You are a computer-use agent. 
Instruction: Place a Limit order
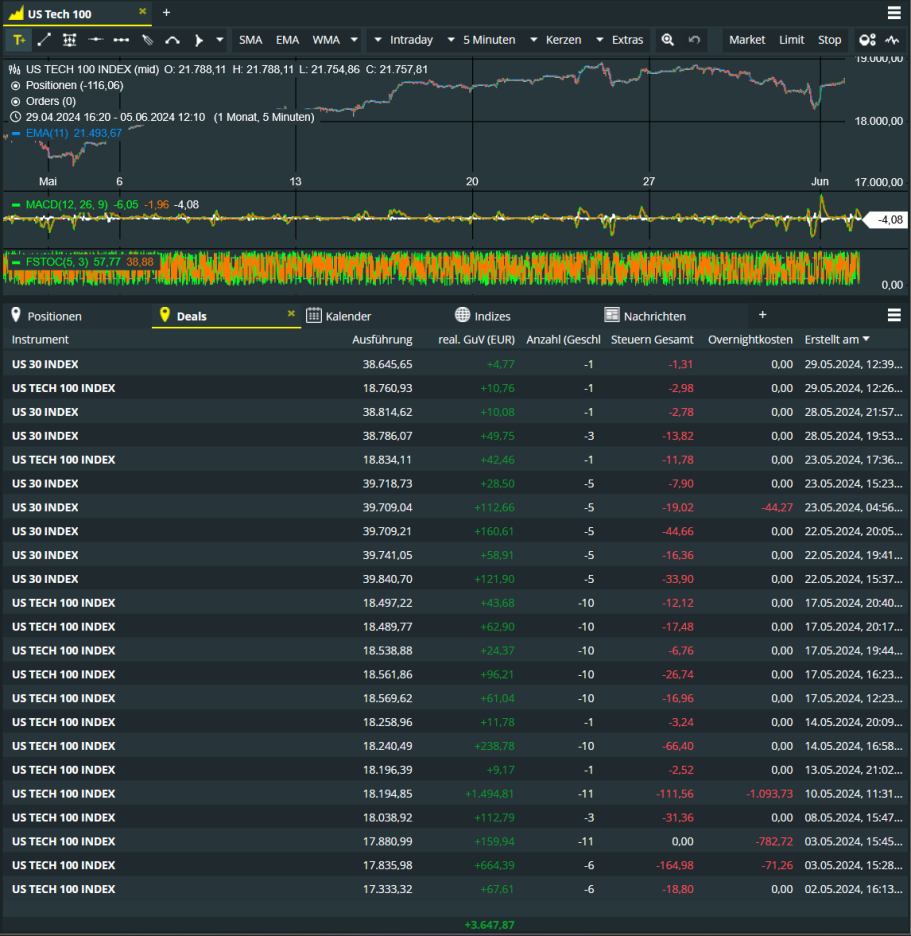[x=792, y=40]
